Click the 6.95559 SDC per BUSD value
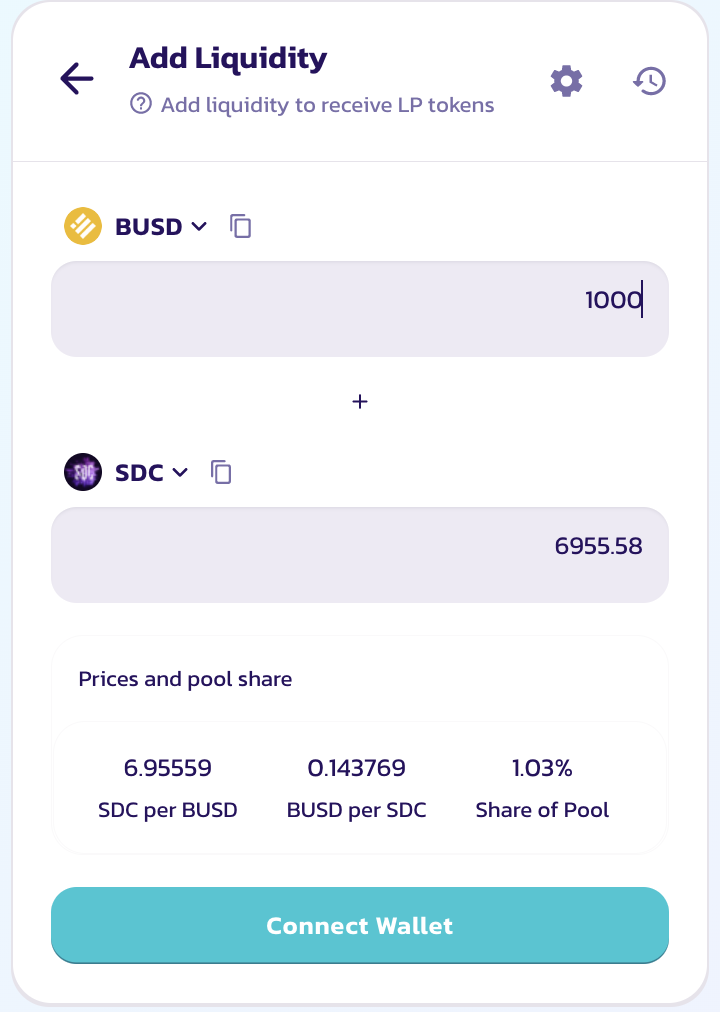720x1012 pixels. (x=168, y=768)
